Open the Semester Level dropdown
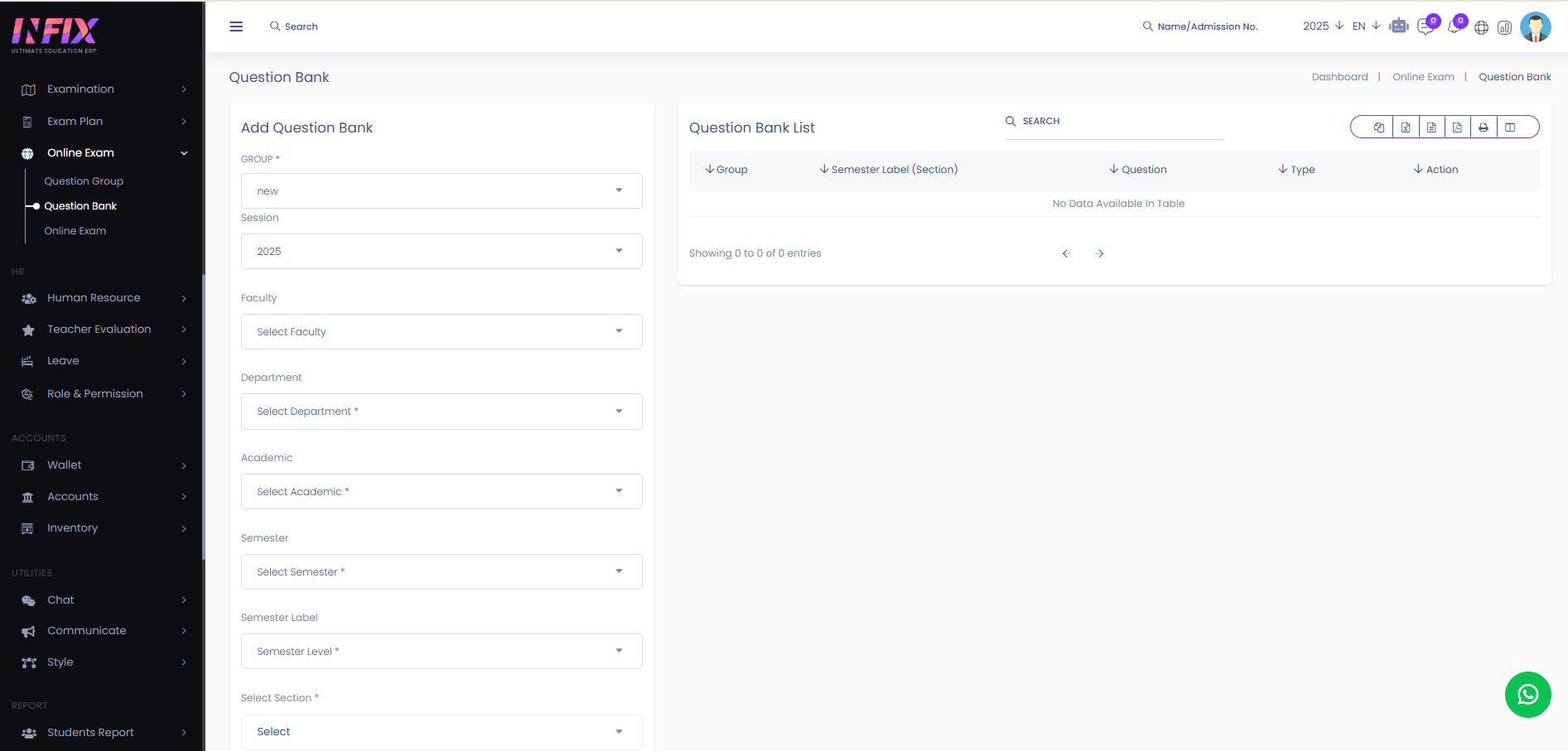This screenshot has width=1568, height=751. click(441, 651)
